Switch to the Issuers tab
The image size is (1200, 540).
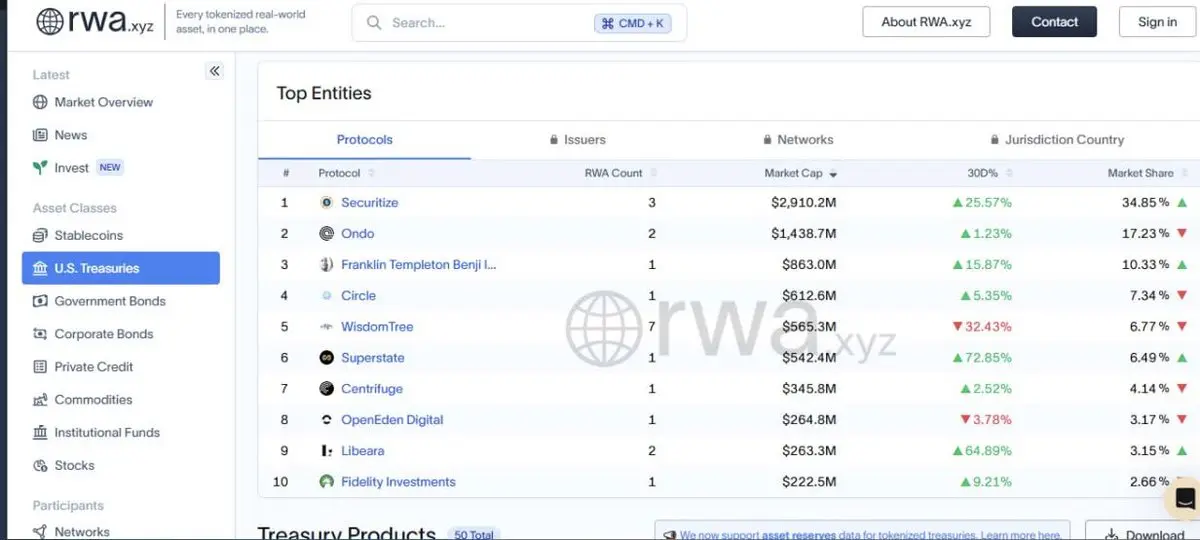pos(577,140)
